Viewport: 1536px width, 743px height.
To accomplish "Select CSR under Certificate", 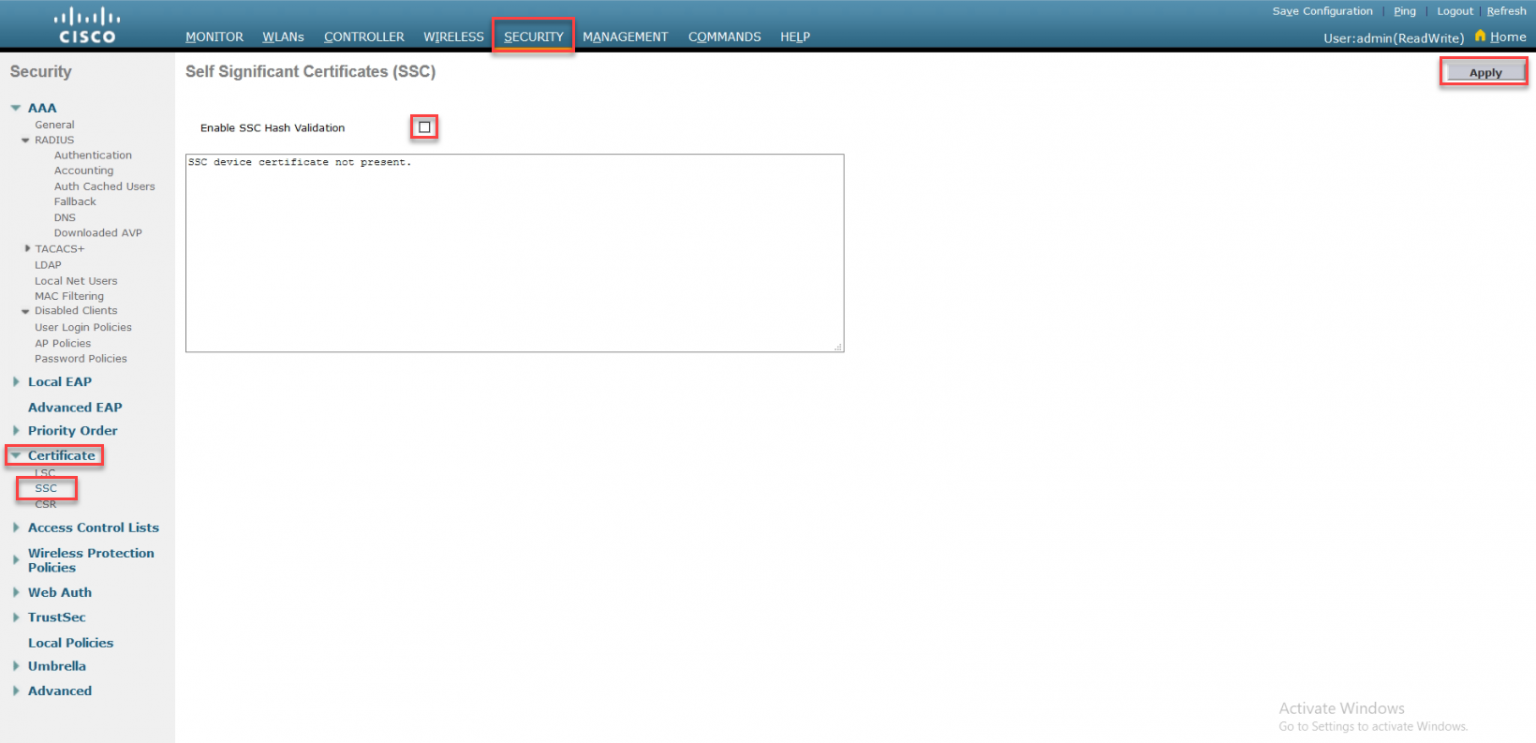I will [46, 504].
